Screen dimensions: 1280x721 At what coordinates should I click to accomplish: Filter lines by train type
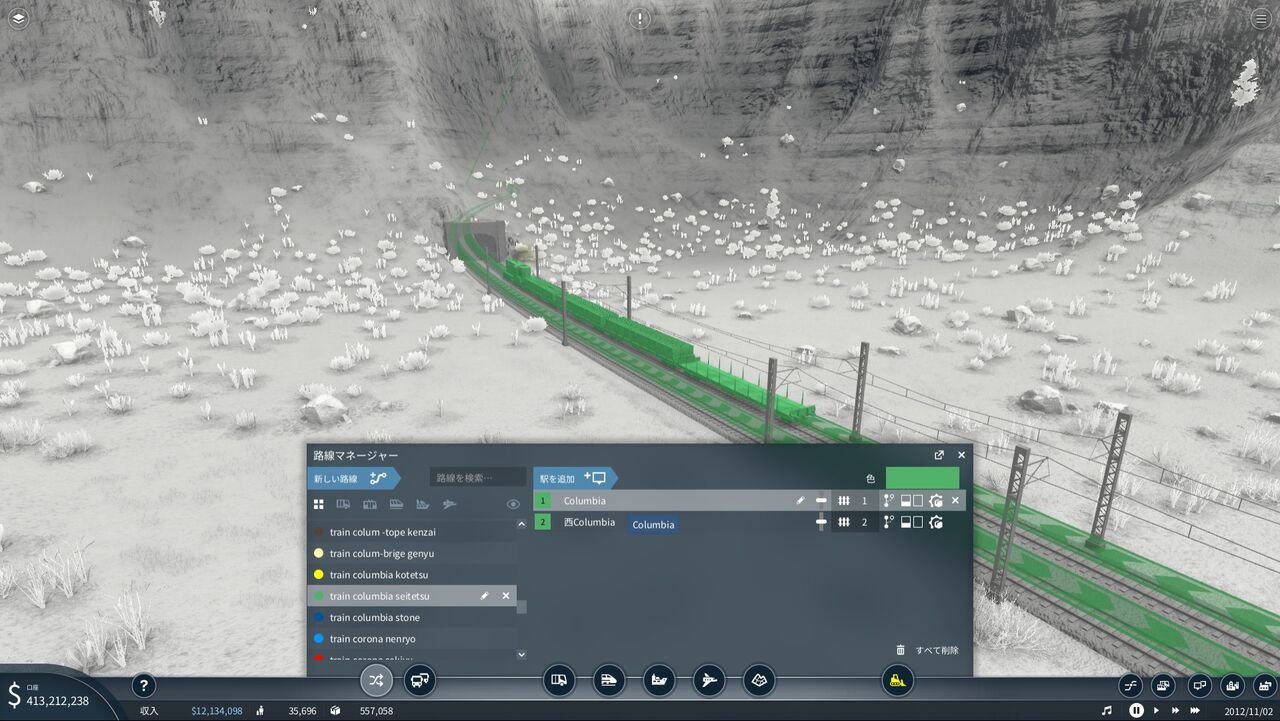(396, 505)
